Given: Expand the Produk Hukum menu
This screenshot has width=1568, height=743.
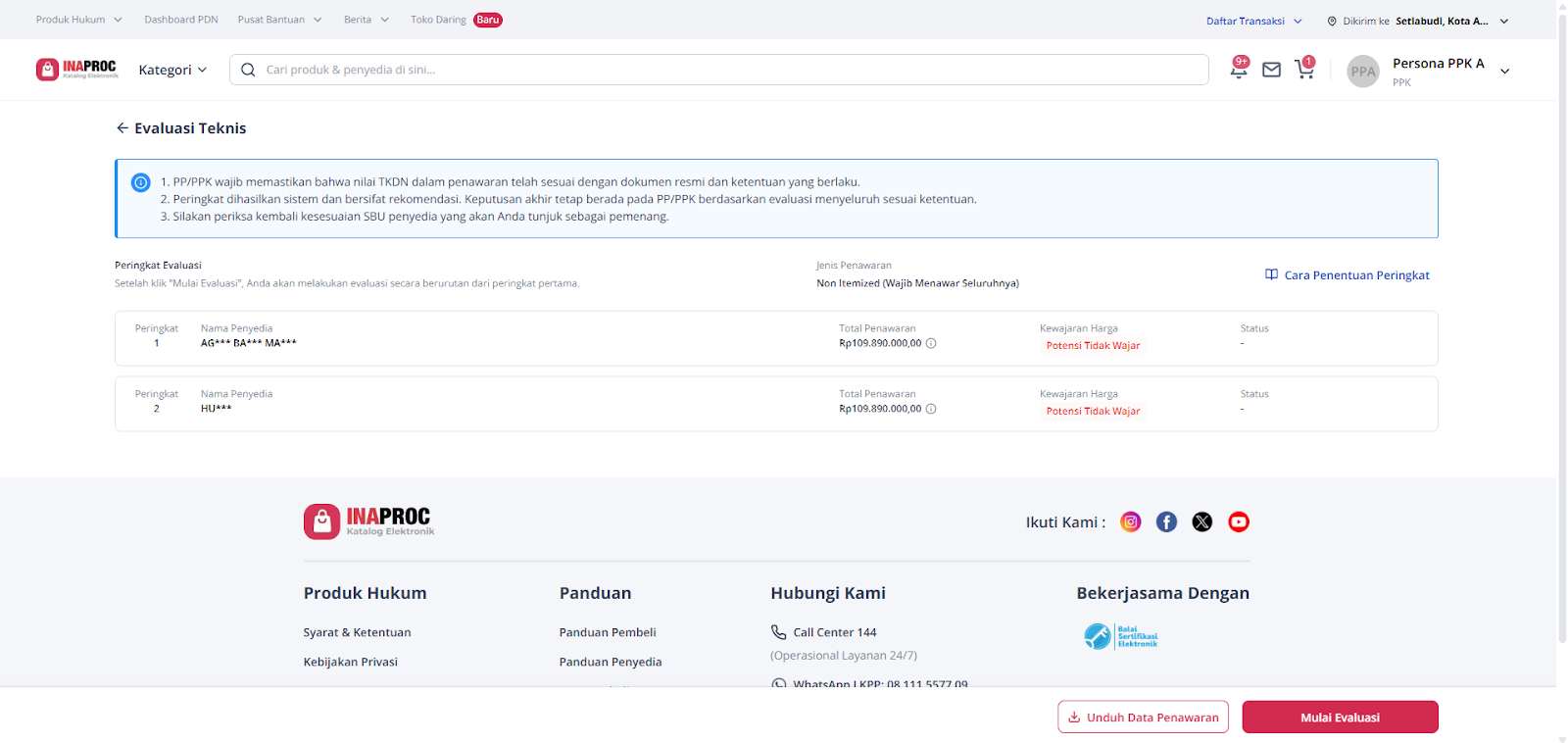Looking at the screenshot, I should click(x=79, y=20).
